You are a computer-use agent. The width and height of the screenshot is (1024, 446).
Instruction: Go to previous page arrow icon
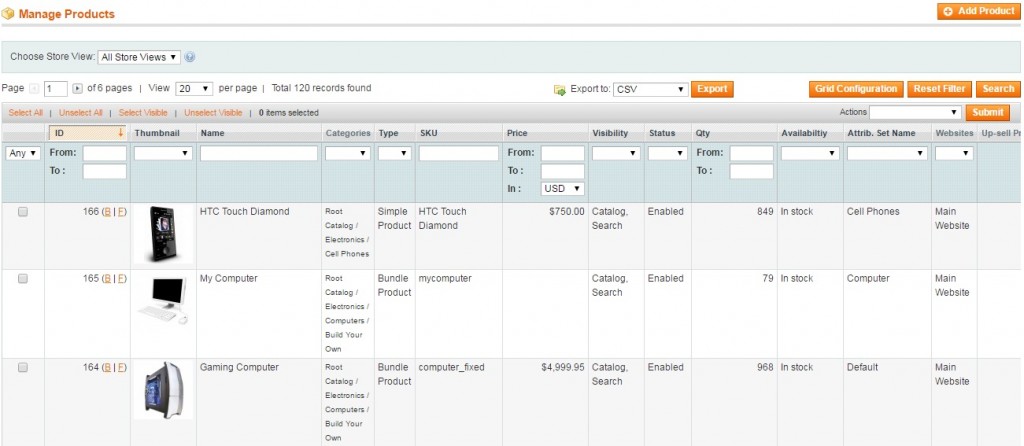pyautogui.click(x=35, y=89)
